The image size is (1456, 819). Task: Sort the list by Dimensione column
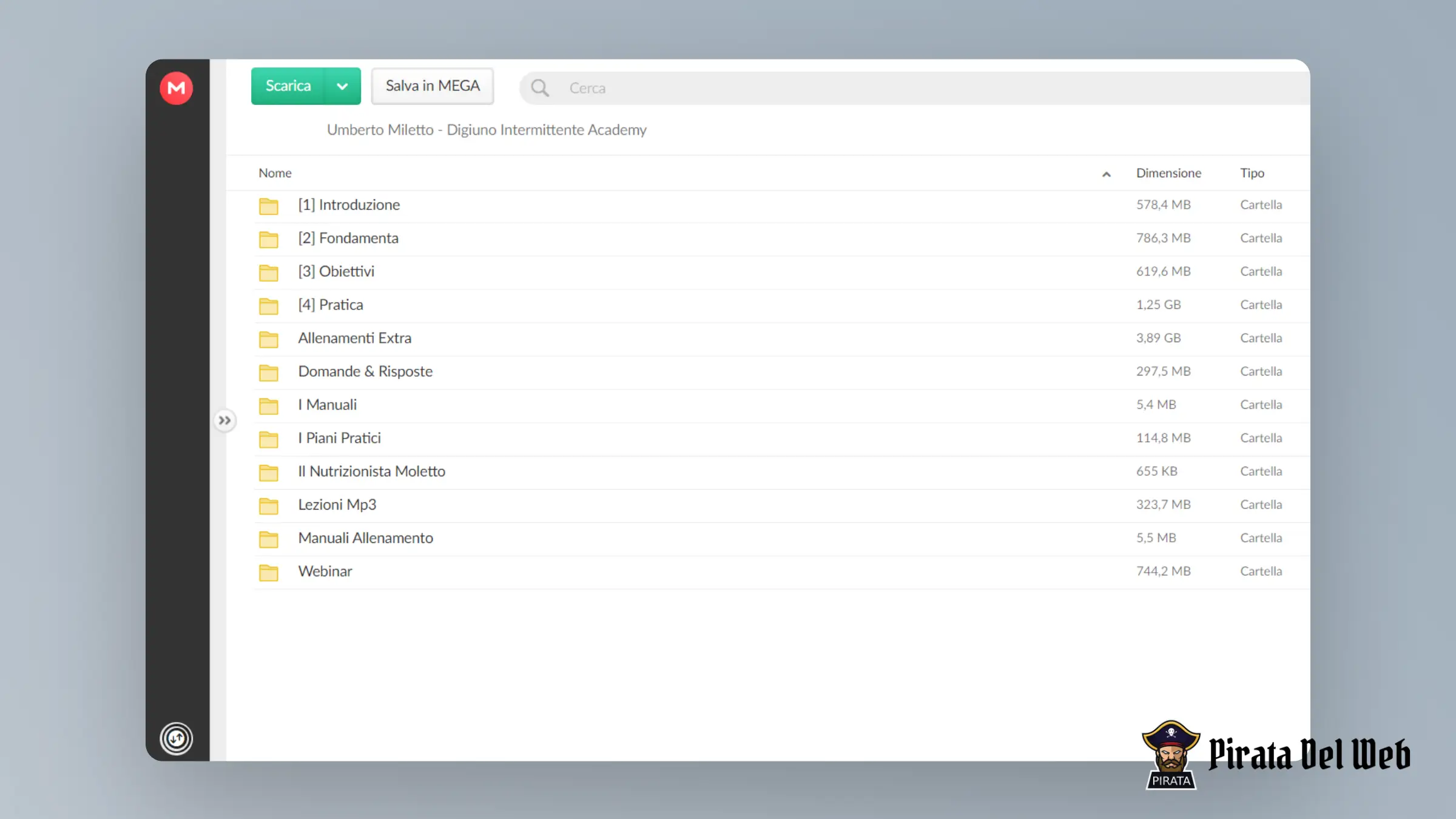(1168, 173)
